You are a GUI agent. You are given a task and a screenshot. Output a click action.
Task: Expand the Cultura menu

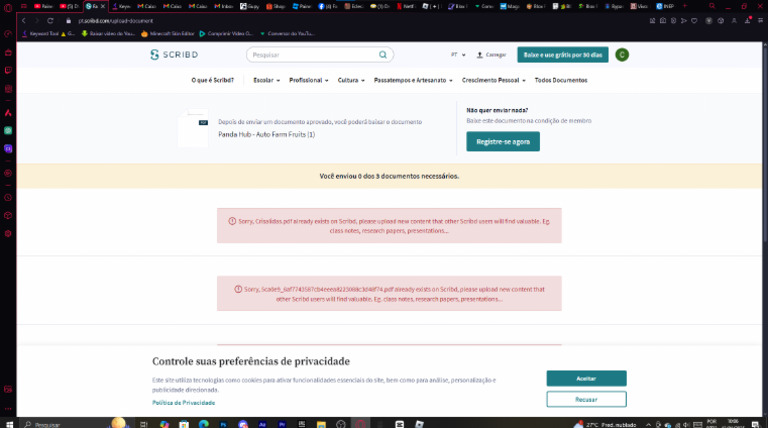351,80
